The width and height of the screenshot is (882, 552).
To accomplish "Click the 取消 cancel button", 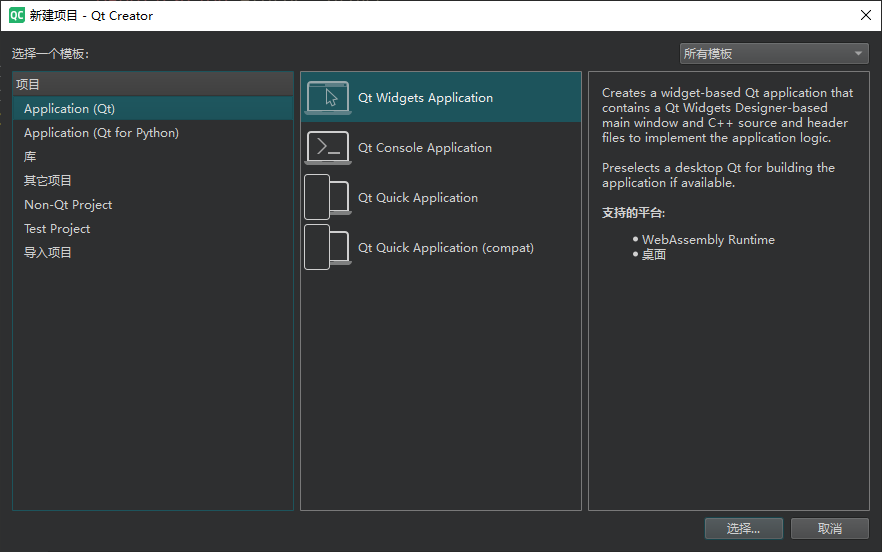I will click(830, 528).
